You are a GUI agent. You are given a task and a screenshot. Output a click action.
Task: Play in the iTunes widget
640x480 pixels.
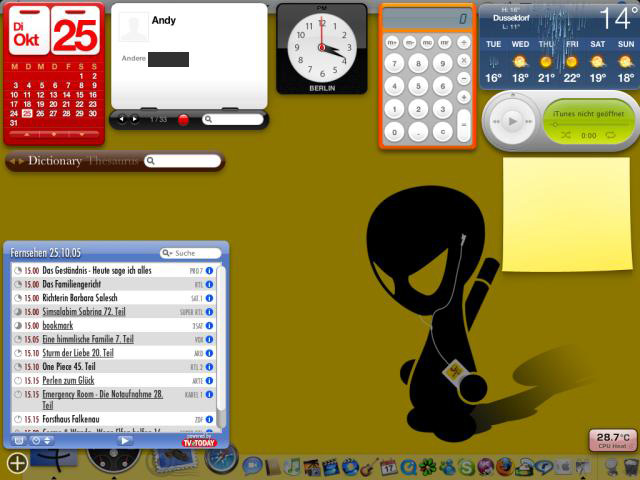pos(513,121)
